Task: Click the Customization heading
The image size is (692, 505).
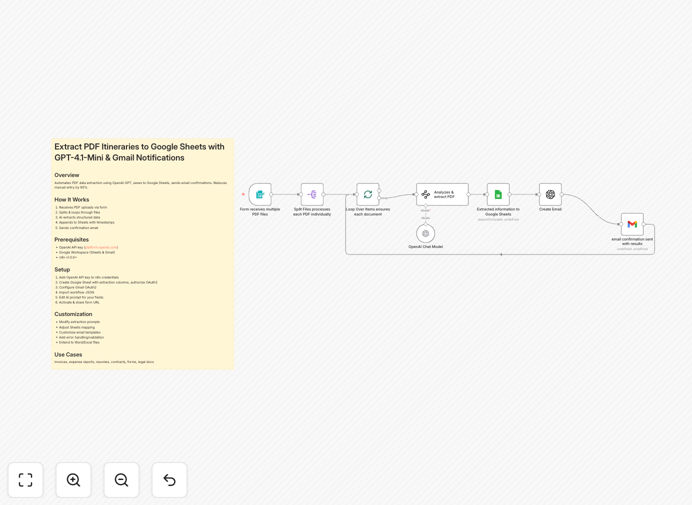Action: (x=73, y=314)
